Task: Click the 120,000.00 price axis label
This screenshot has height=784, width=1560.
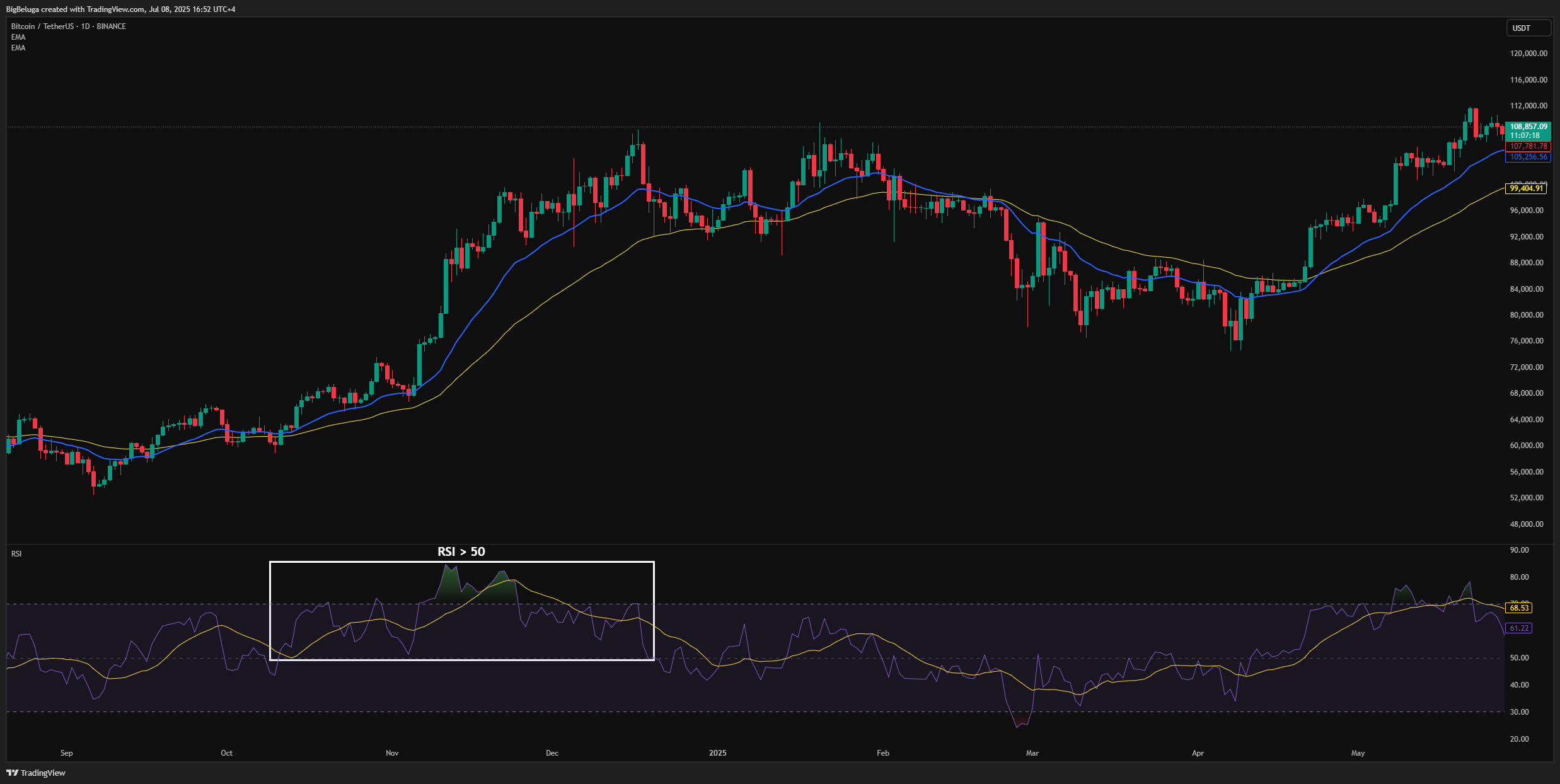Action: [1528, 54]
